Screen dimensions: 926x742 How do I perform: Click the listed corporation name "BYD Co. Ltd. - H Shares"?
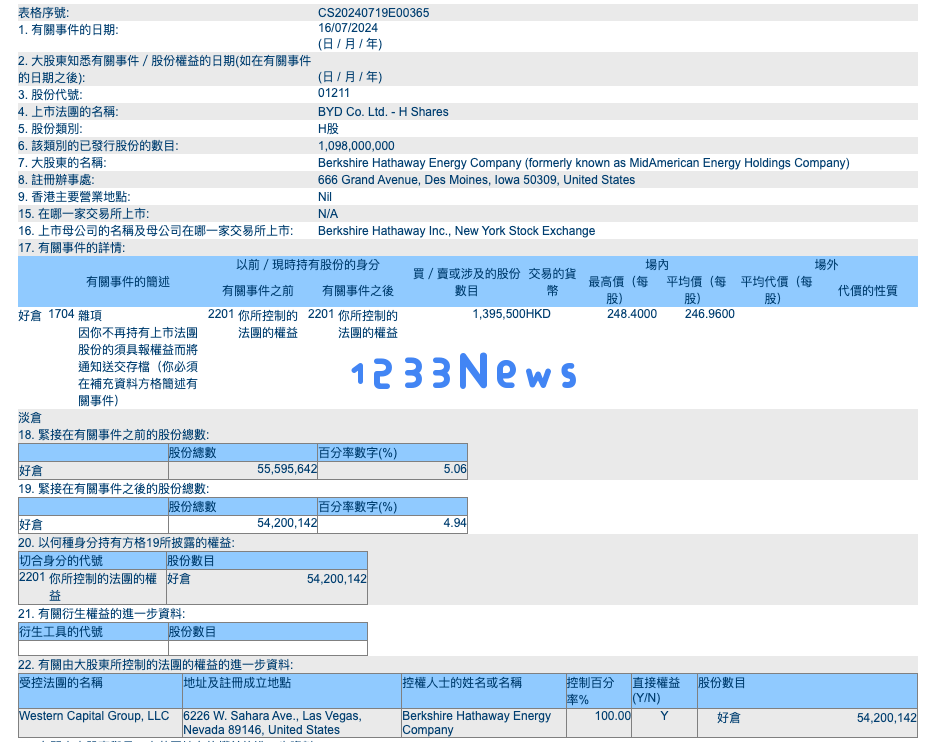point(383,112)
